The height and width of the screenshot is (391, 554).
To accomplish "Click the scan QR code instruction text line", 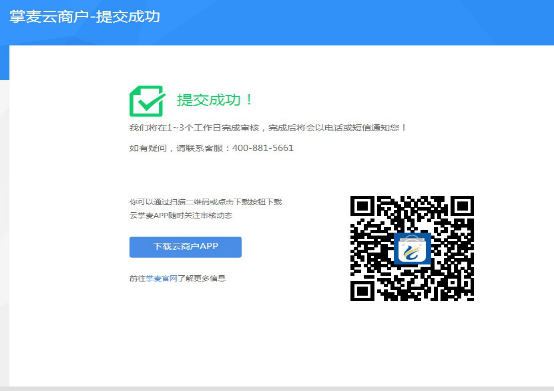I will pyautogui.click(x=206, y=202).
